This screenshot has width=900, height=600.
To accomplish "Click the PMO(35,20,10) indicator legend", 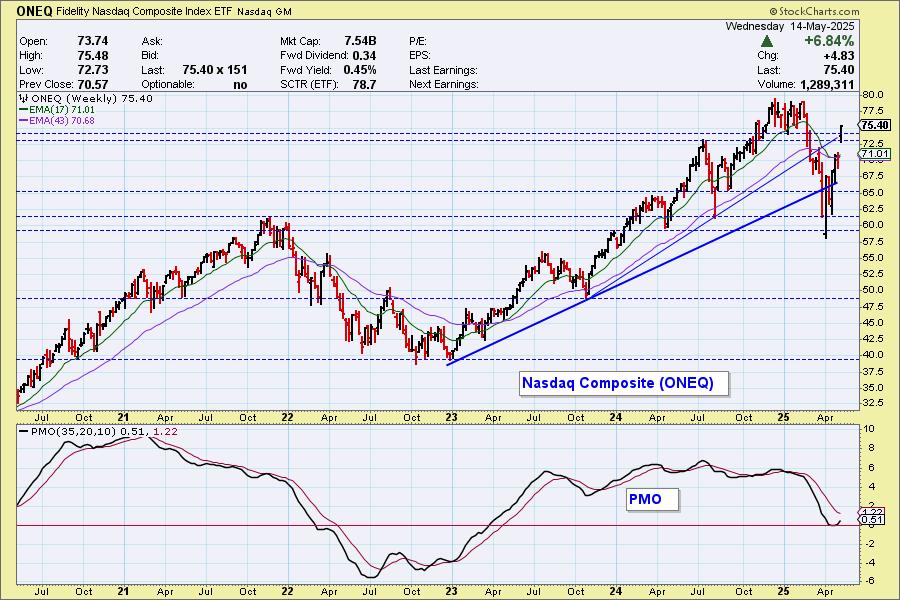I will point(98,432).
